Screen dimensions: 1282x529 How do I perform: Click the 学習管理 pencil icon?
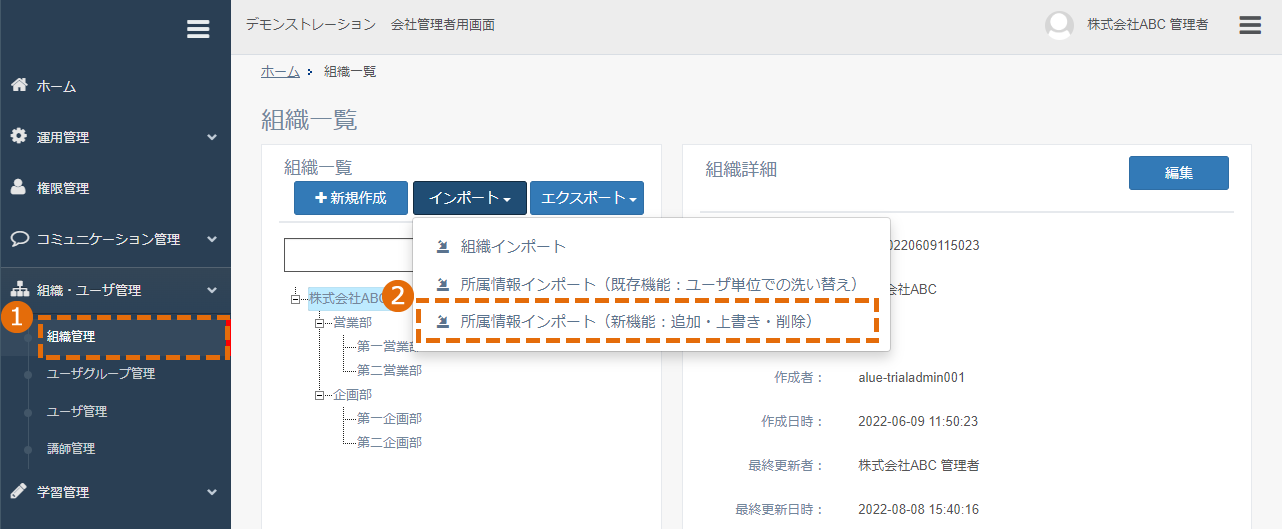click(19, 491)
